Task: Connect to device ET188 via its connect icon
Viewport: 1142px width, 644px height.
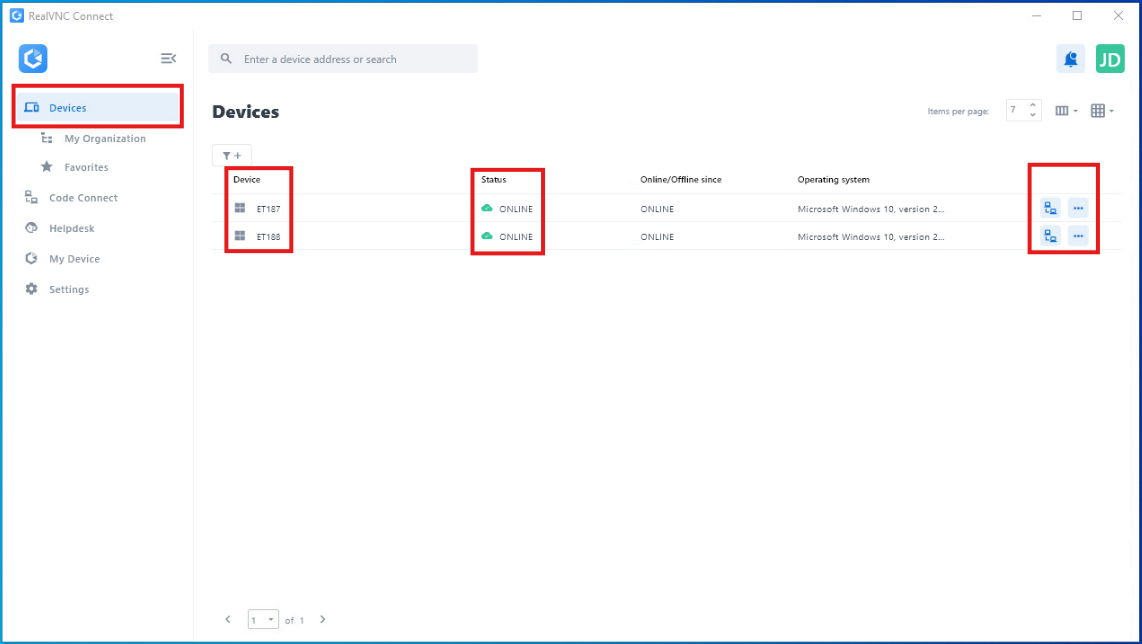Action: pos(1050,237)
